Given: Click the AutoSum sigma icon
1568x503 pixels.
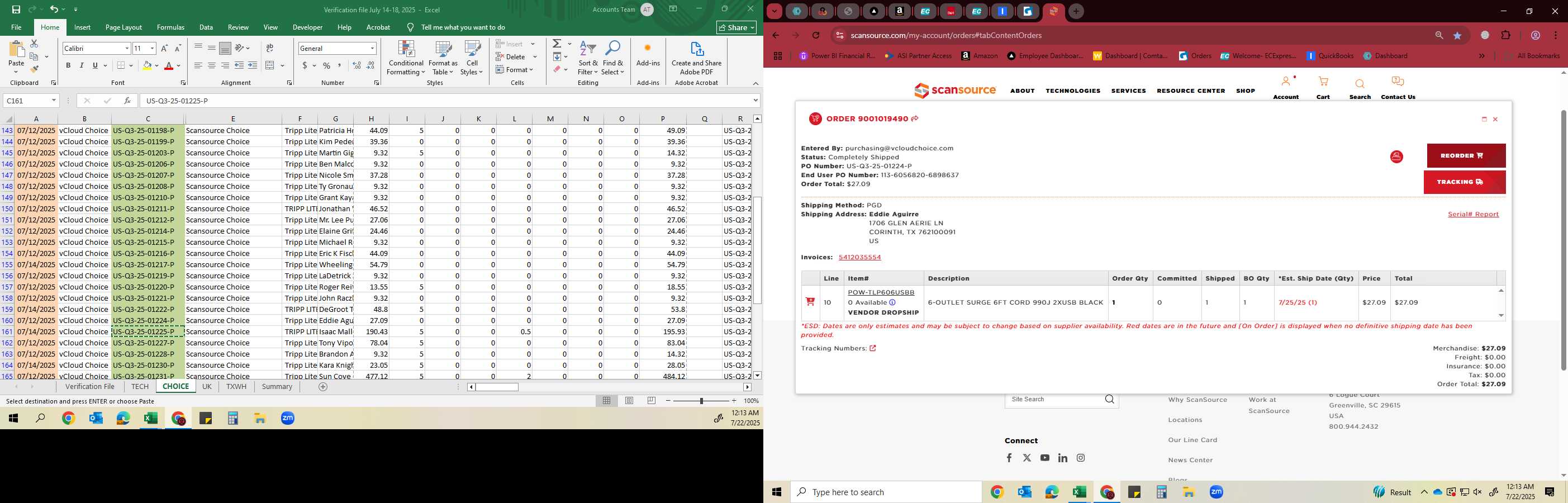Looking at the screenshot, I should click(x=557, y=44).
